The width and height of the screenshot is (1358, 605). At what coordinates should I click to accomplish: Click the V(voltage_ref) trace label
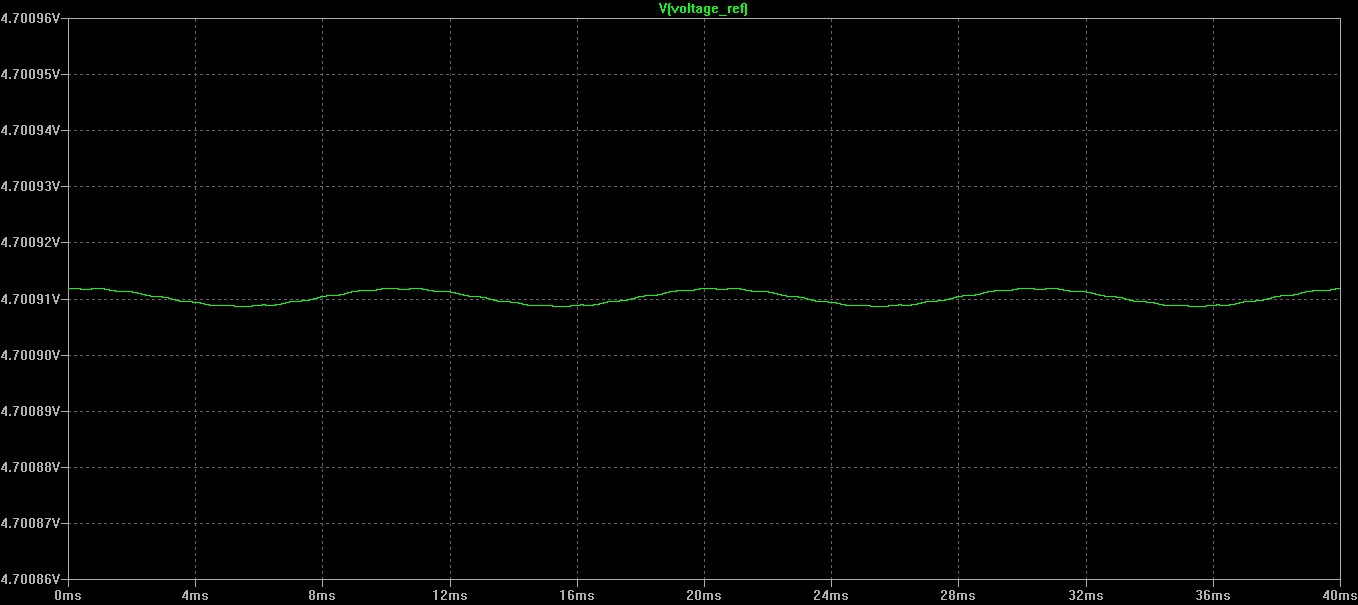click(x=703, y=8)
